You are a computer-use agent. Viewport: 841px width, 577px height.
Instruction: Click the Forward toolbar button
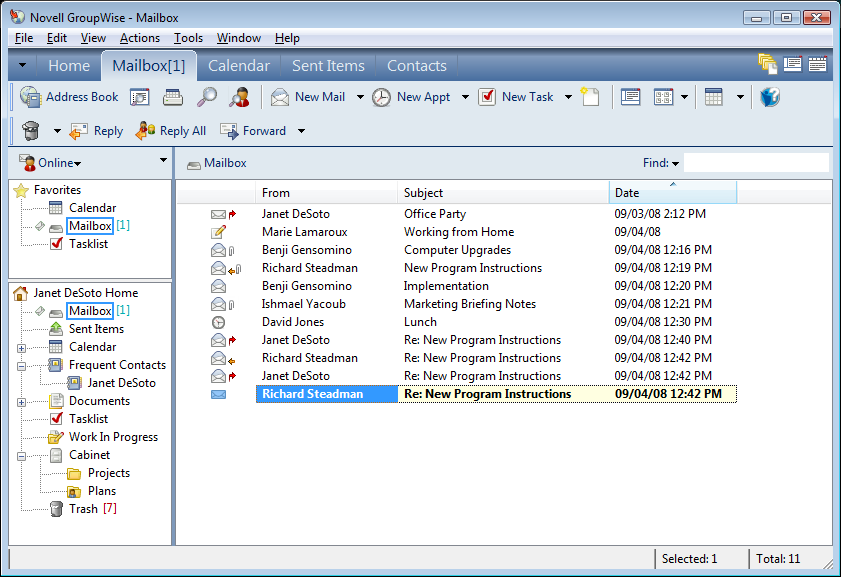coord(253,131)
